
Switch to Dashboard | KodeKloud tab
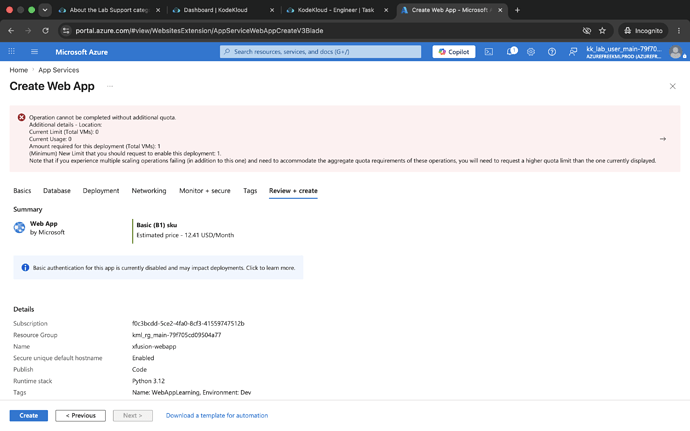coord(223,10)
